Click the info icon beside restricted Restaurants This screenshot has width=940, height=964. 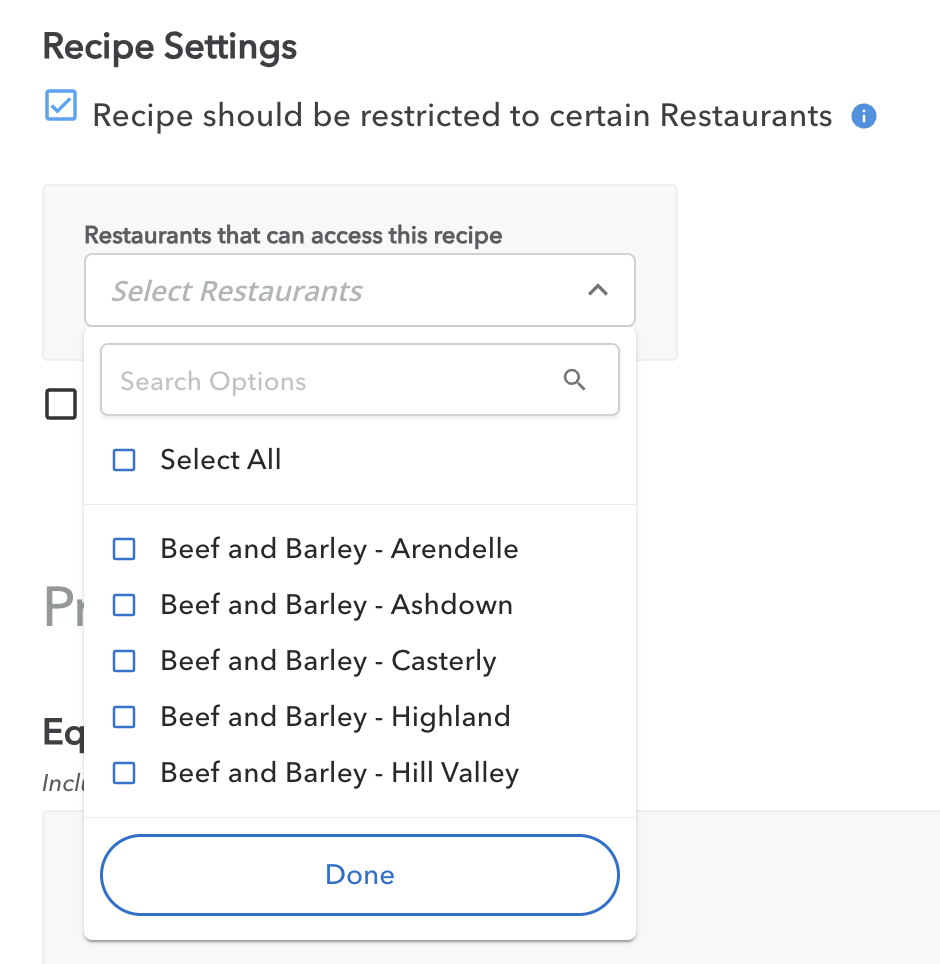(863, 117)
